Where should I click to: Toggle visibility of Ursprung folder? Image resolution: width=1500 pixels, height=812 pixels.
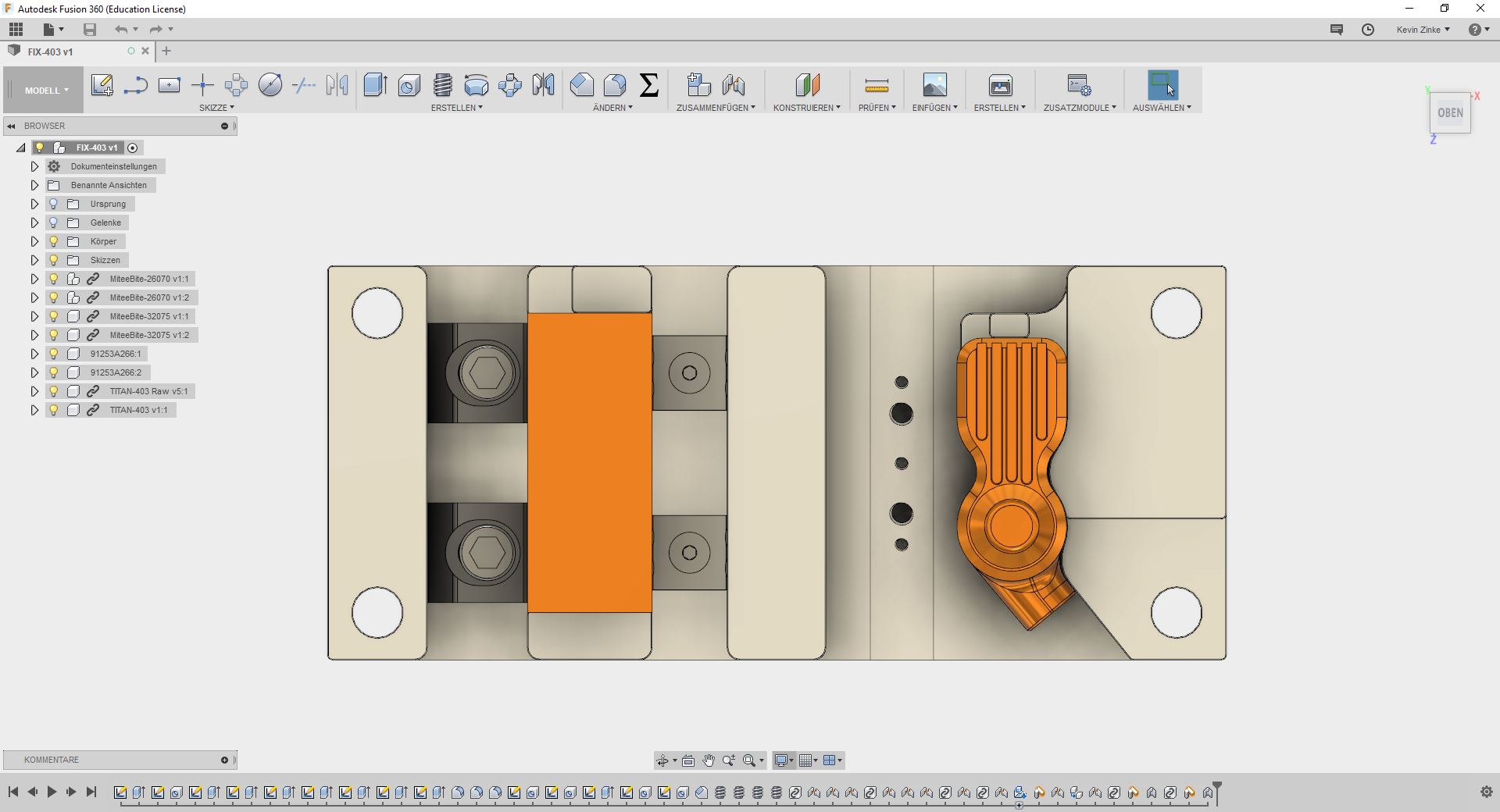[54, 204]
